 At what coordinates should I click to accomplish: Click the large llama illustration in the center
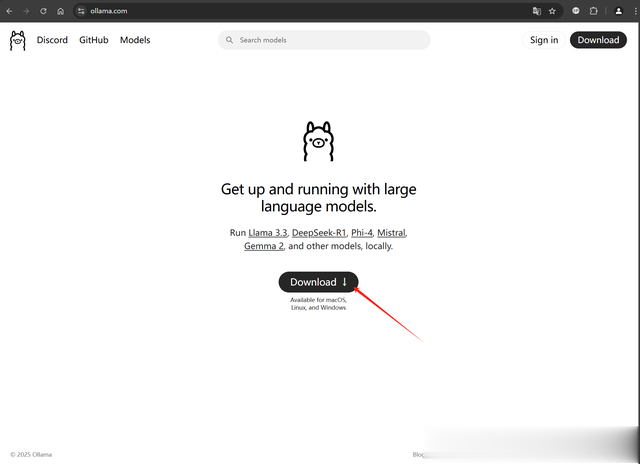click(318, 141)
